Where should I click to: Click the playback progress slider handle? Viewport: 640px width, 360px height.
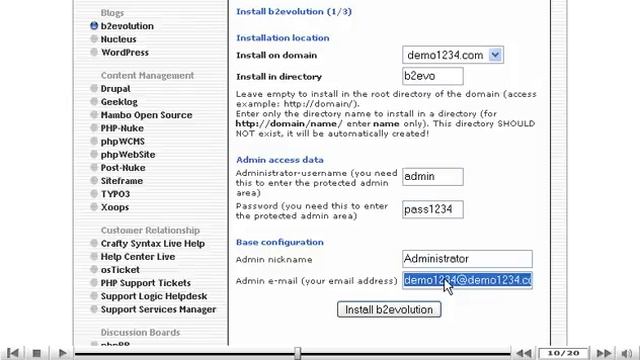pyautogui.click(x=298, y=353)
